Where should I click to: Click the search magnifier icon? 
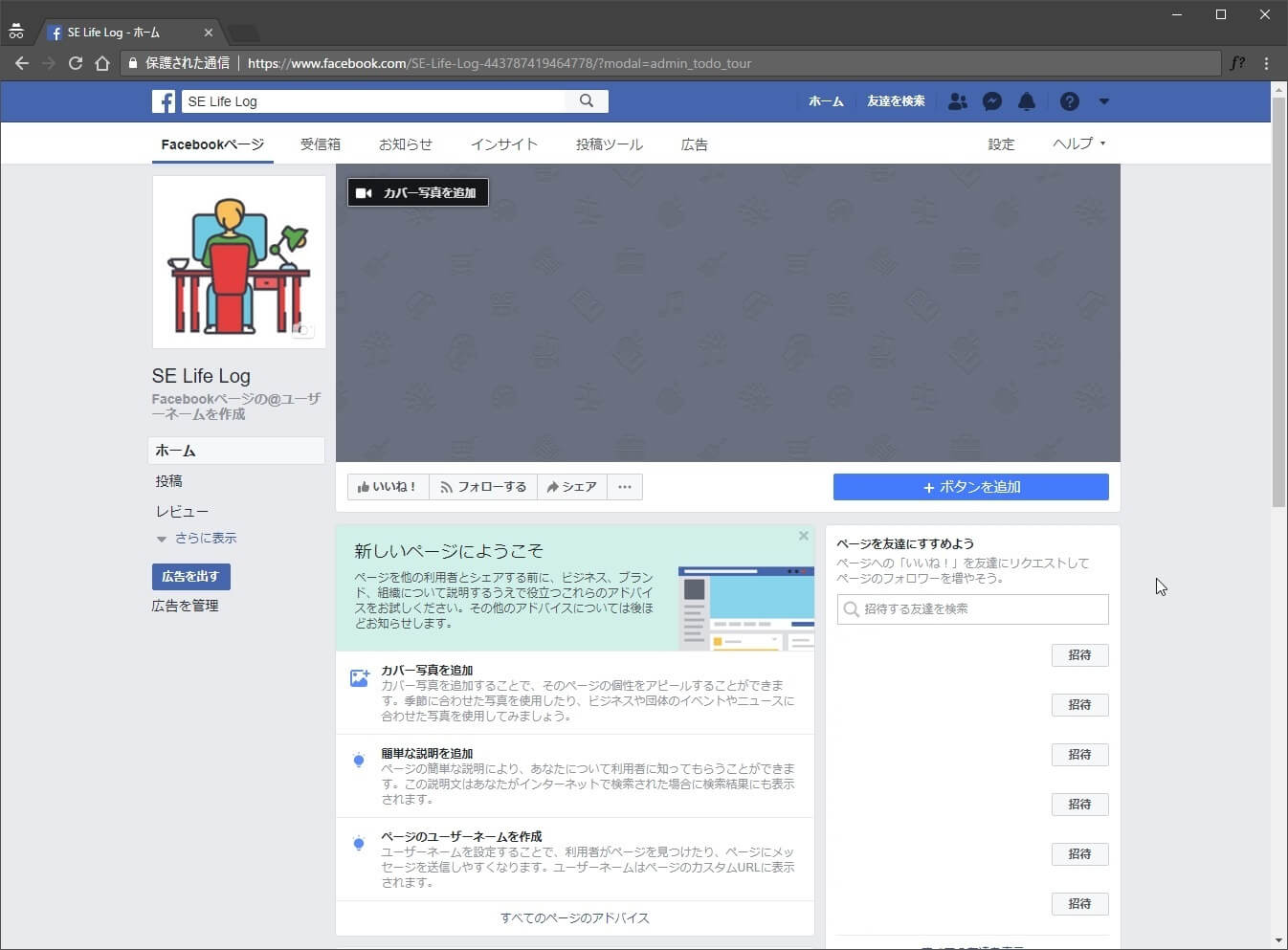click(x=587, y=100)
